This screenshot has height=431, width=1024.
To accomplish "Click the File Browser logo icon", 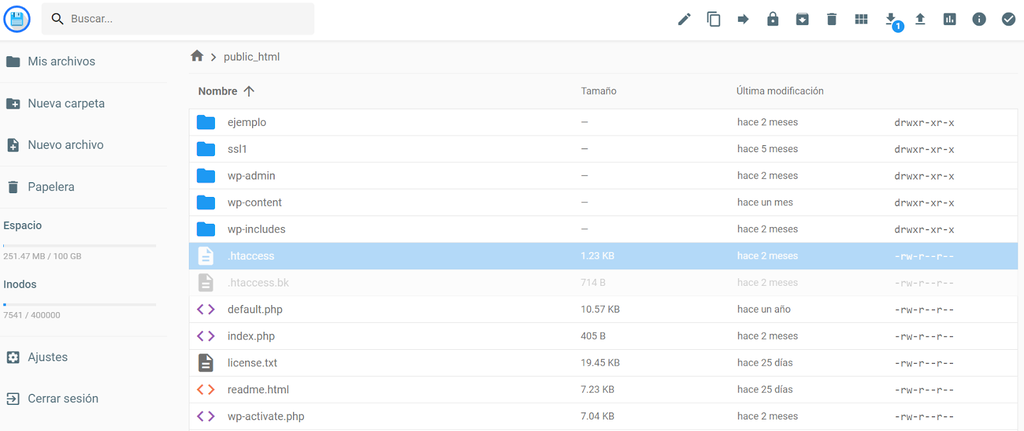I will [17, 19].
